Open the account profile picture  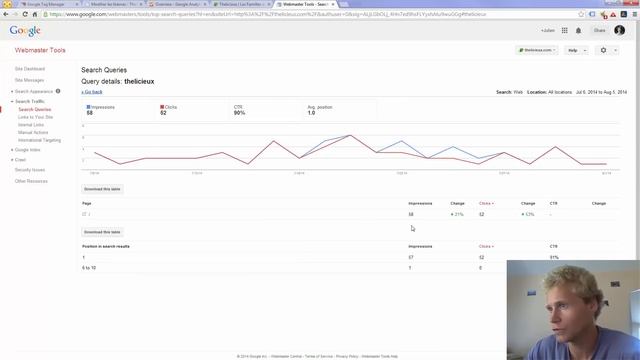pyautogui.click(x=619, y=30)
